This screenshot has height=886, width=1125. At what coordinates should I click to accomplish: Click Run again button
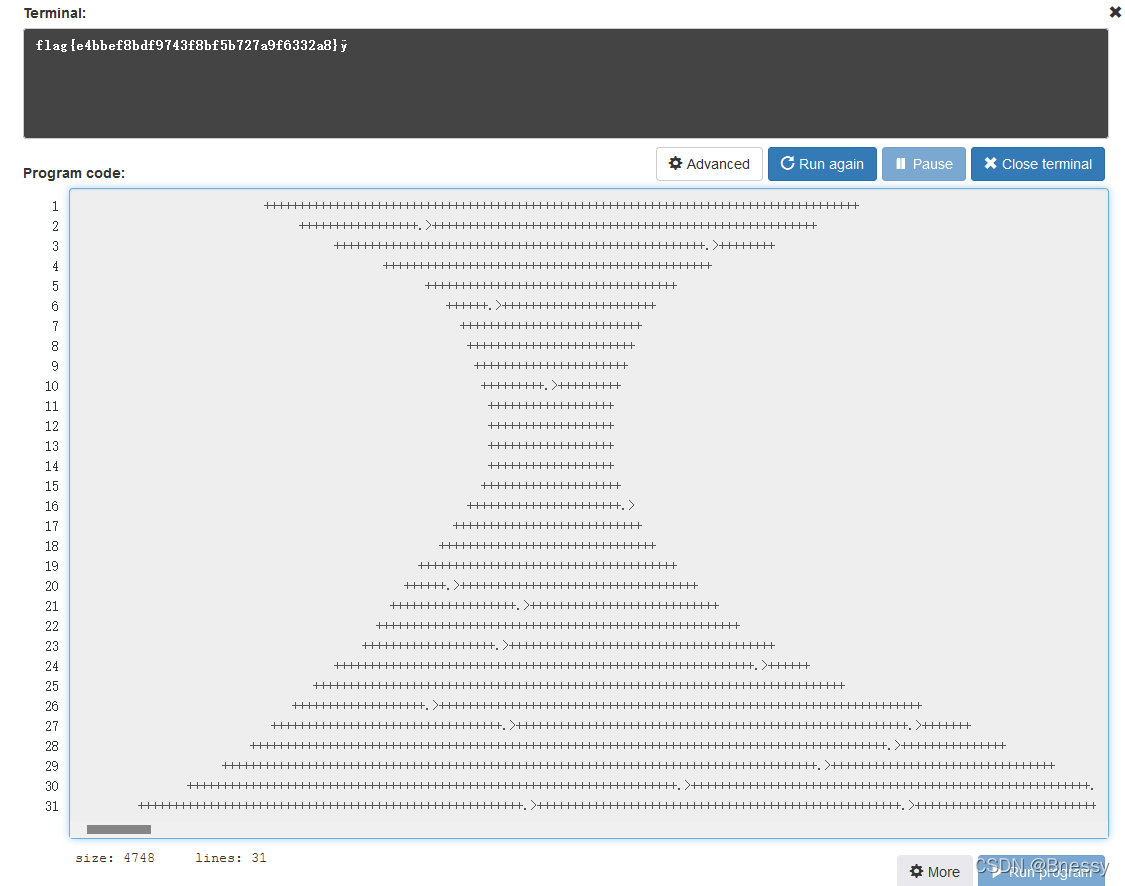click(822, 164)
